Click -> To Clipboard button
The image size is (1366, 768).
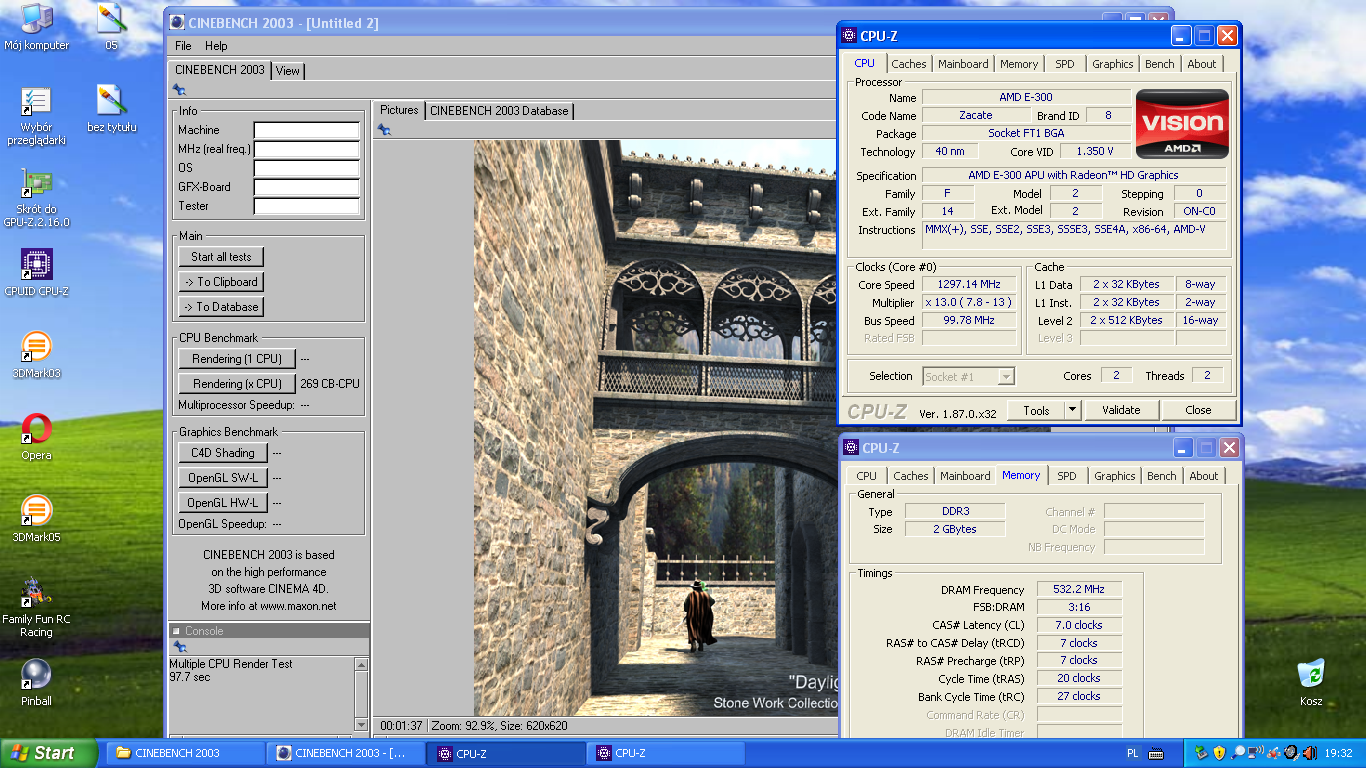tap(222, 282)
